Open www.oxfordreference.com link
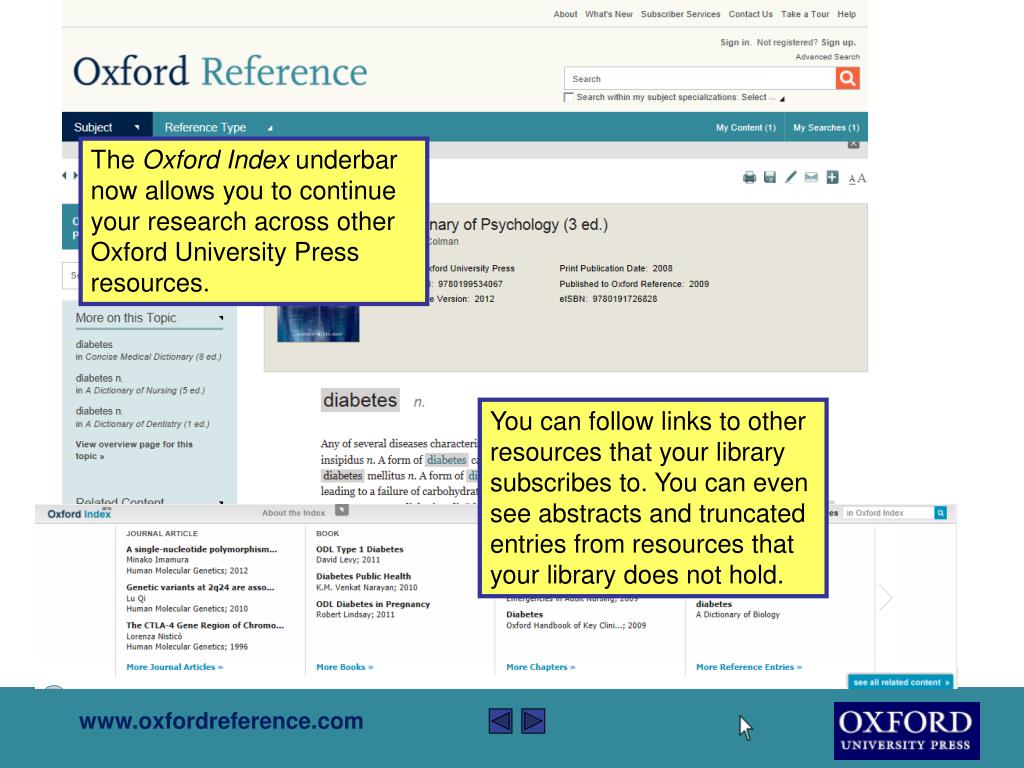1024x768 pixels. [x=221, y=721]
